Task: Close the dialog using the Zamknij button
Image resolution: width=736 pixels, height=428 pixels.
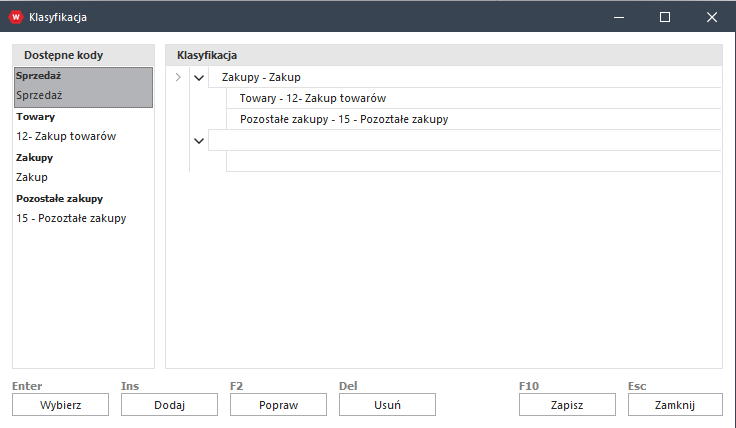Action: [675, 405]
